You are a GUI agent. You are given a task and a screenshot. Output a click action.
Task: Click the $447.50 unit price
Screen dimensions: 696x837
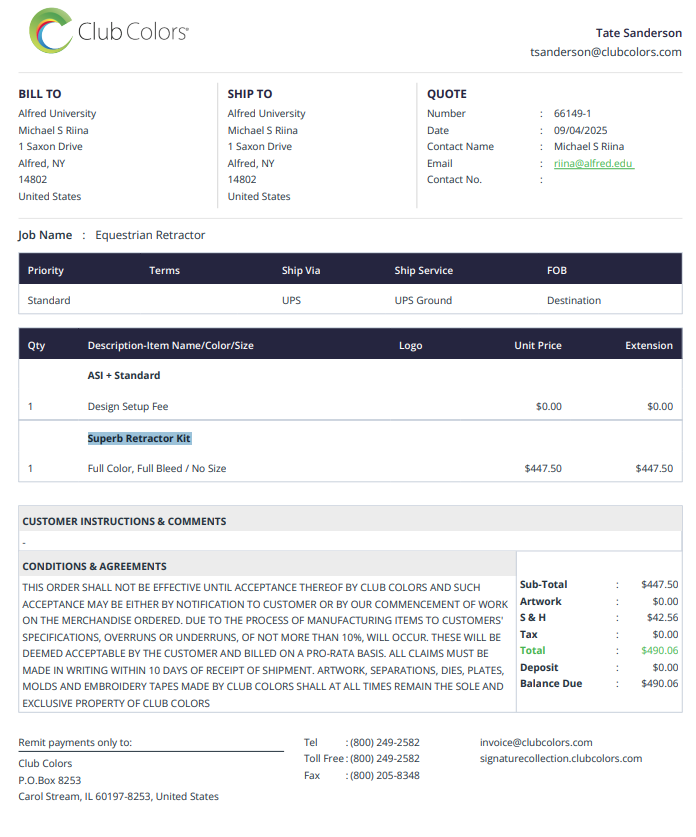point(543,468)
